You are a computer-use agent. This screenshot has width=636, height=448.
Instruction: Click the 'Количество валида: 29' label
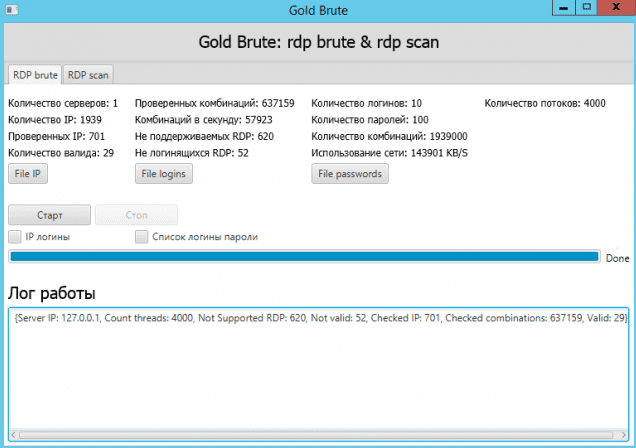61,153
